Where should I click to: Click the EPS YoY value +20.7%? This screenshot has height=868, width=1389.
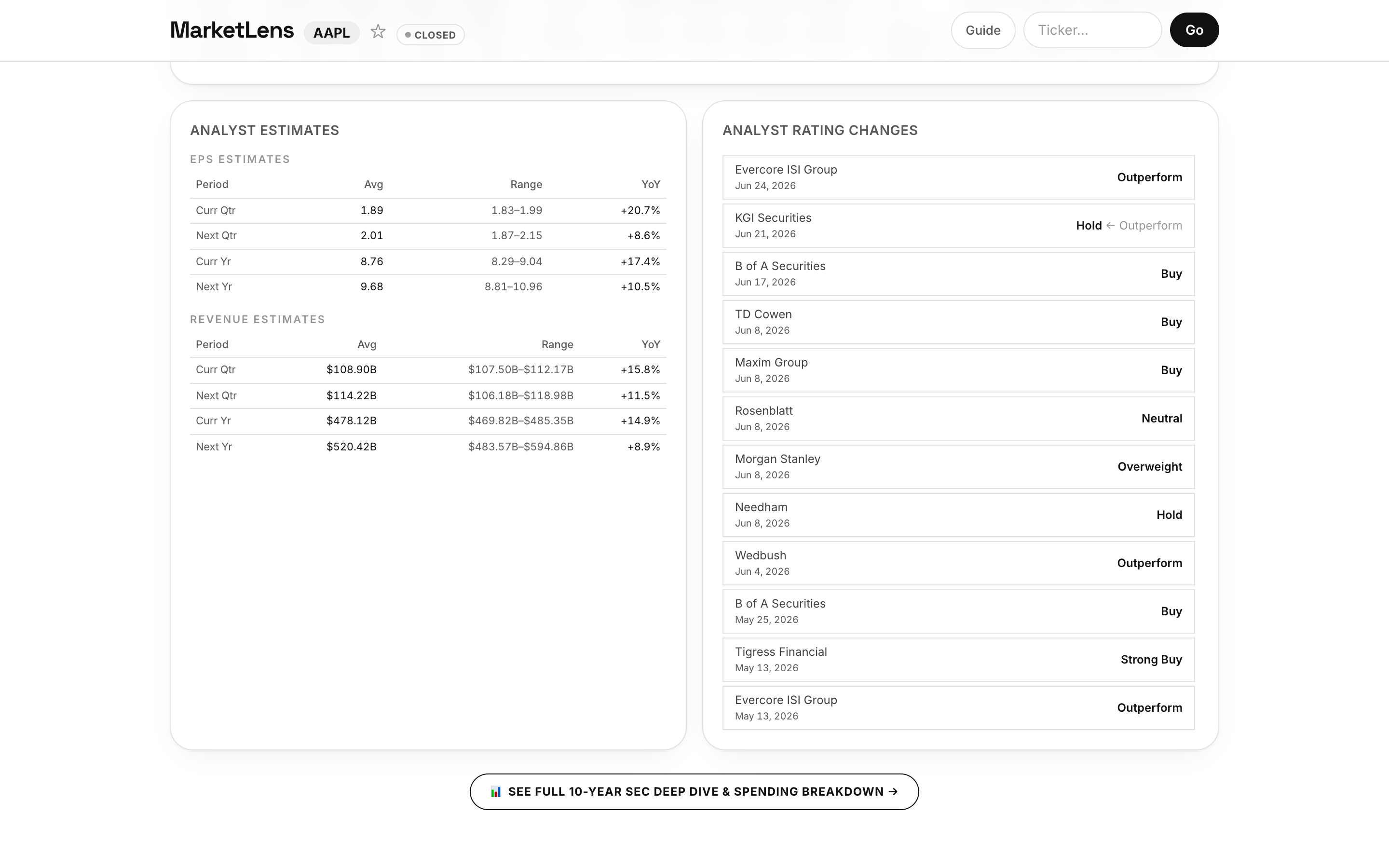pyautogui.click(x=640, y=210)
